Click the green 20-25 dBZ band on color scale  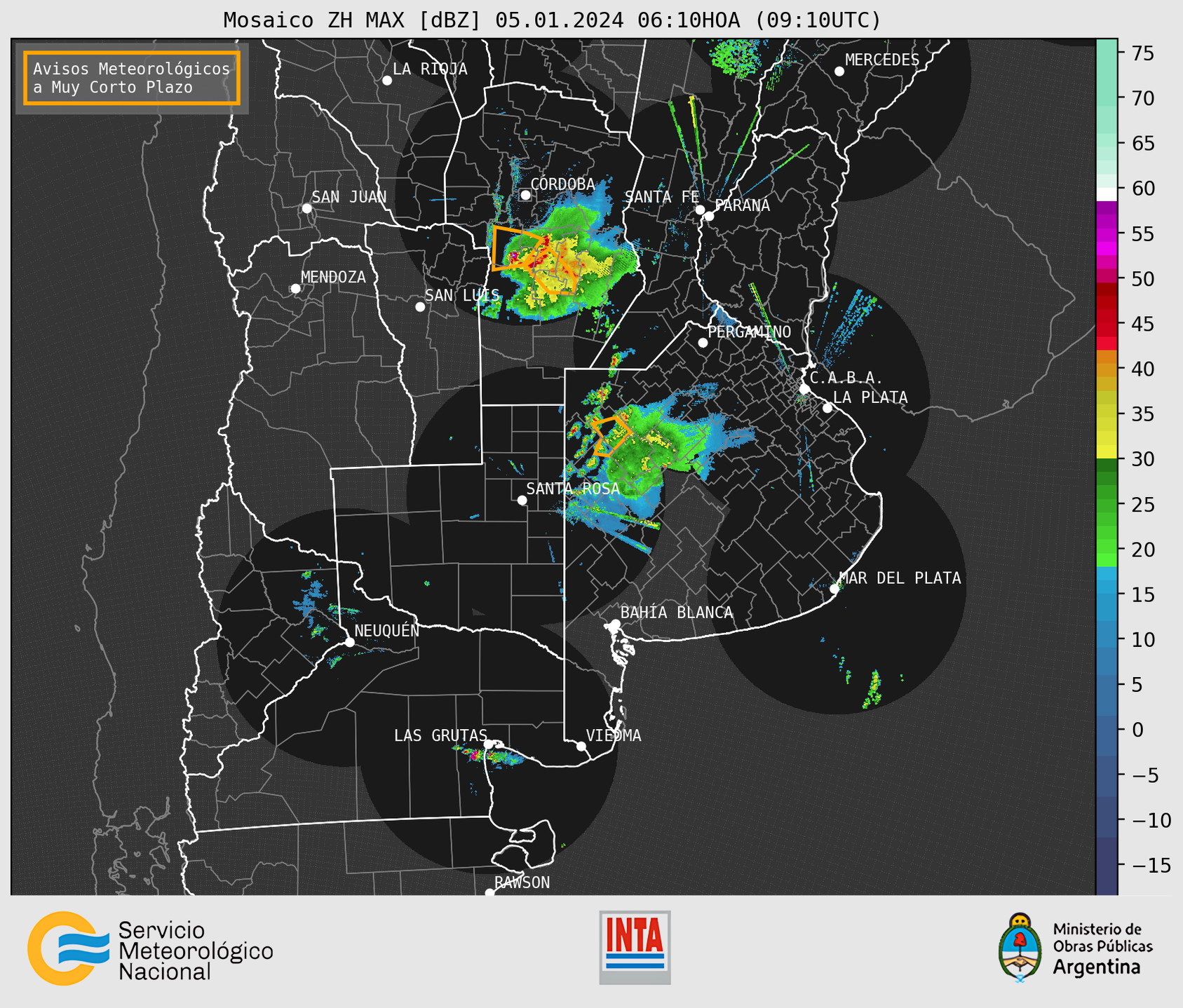[x=1107, y=526]
